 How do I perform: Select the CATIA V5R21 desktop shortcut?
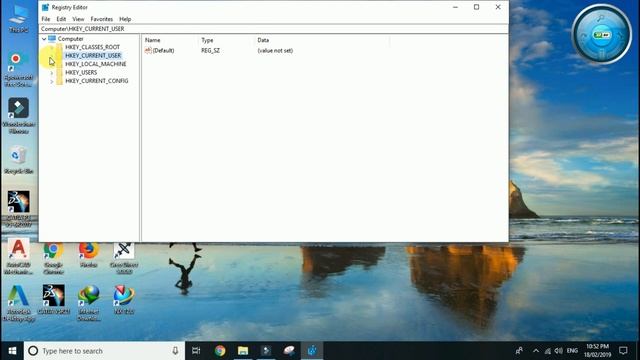53,300
